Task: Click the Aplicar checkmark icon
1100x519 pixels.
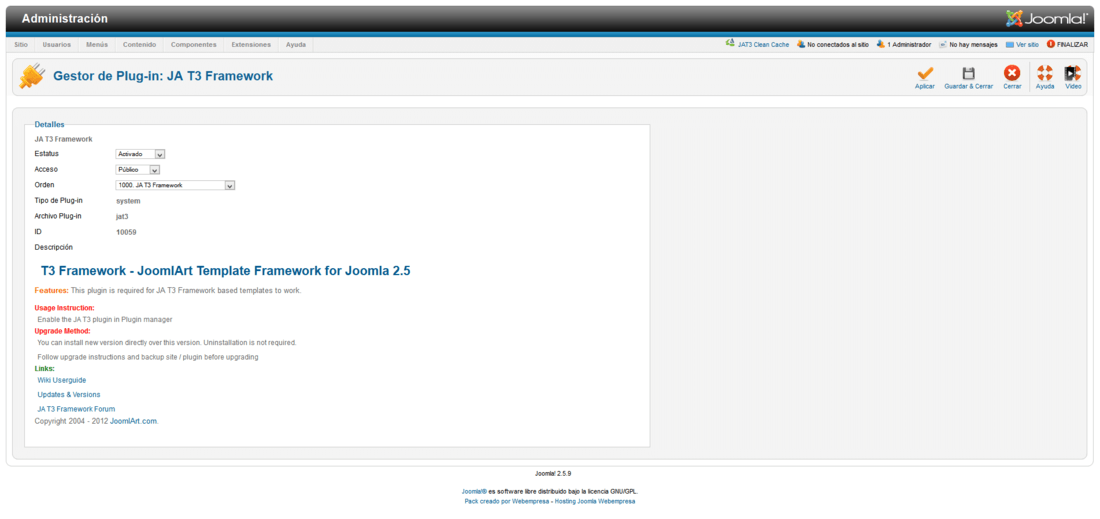Action: [x=925, y=73]
